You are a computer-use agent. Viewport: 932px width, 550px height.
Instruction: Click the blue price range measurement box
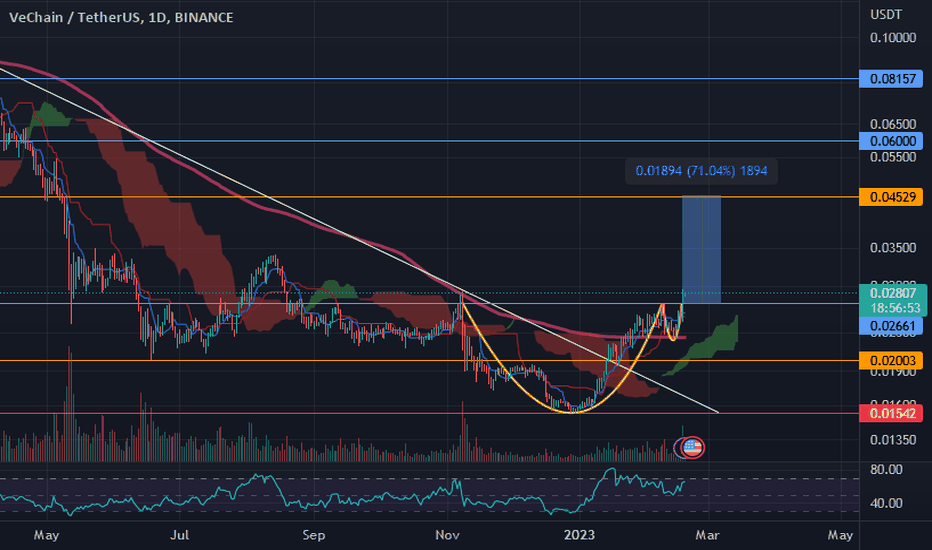click(701, 250)
